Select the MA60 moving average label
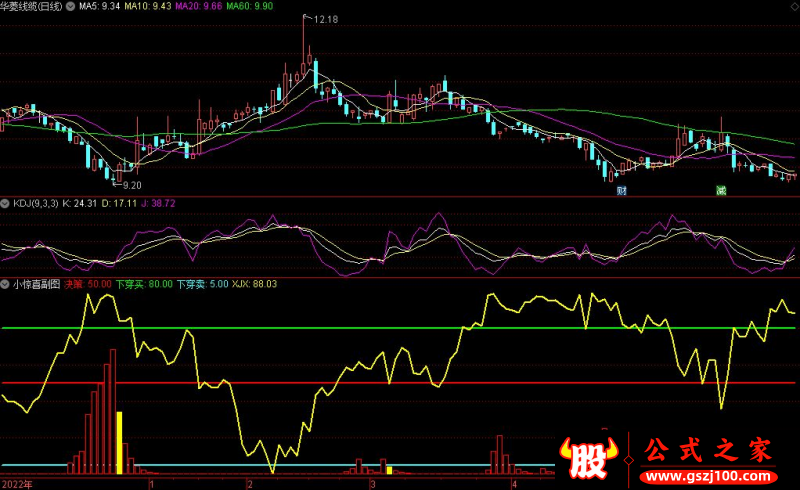Viewport: 800px width, 490px height. 247,6
